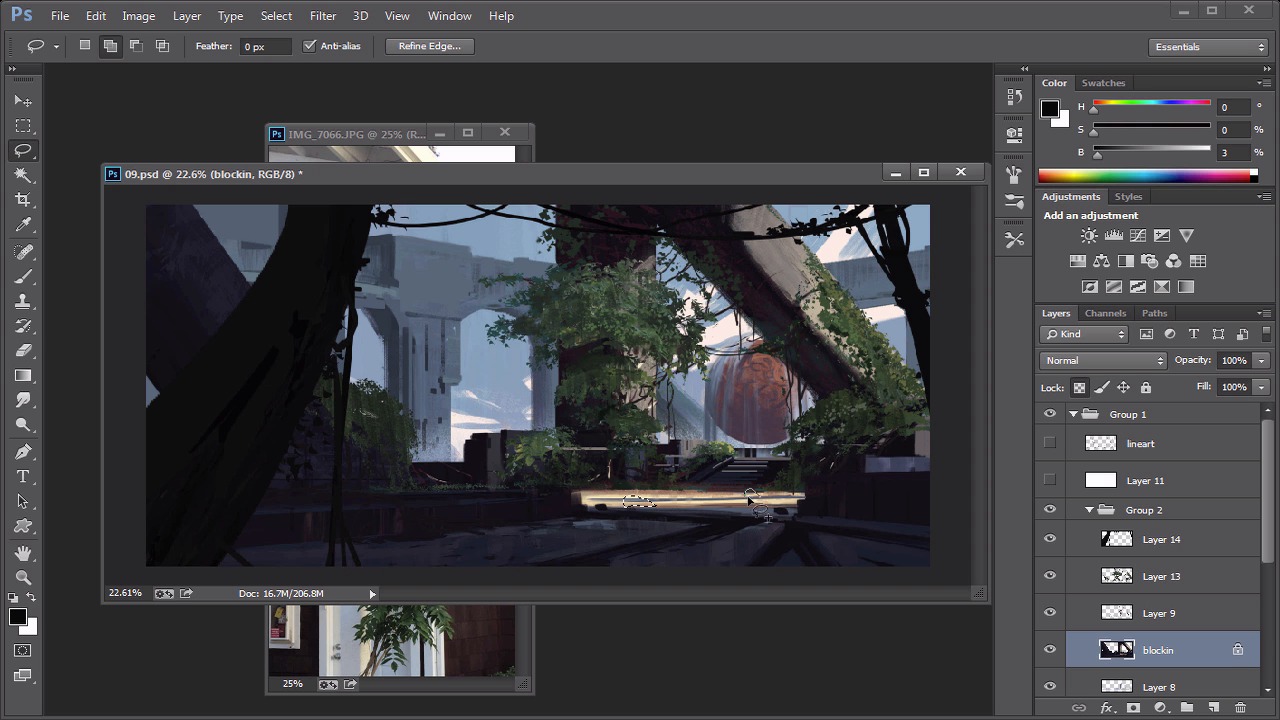Open Lasso tool preset picker arrow
1280x720 pixels.
56,46
